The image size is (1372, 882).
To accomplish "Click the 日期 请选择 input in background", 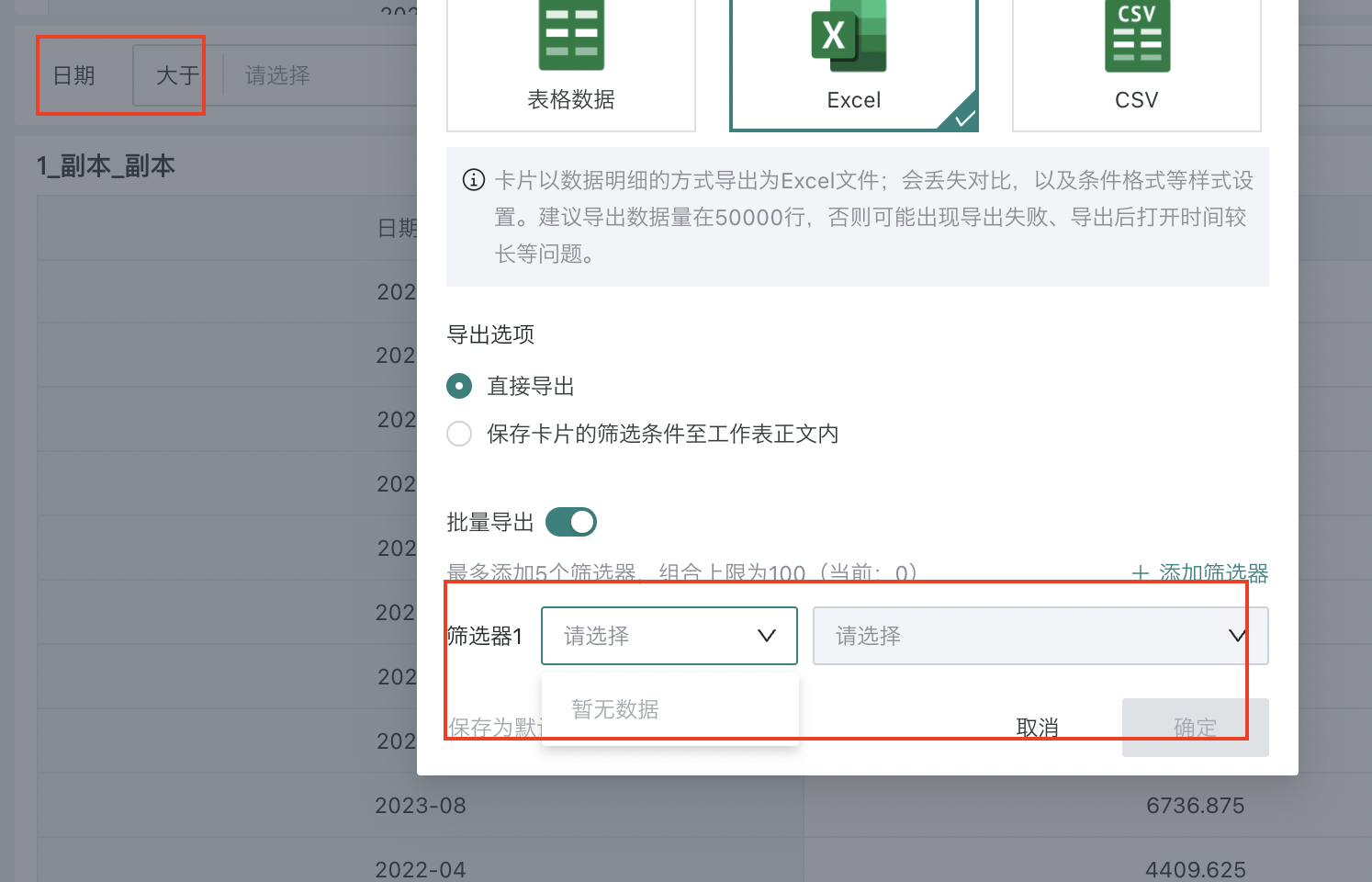I will tap(320, 75).
